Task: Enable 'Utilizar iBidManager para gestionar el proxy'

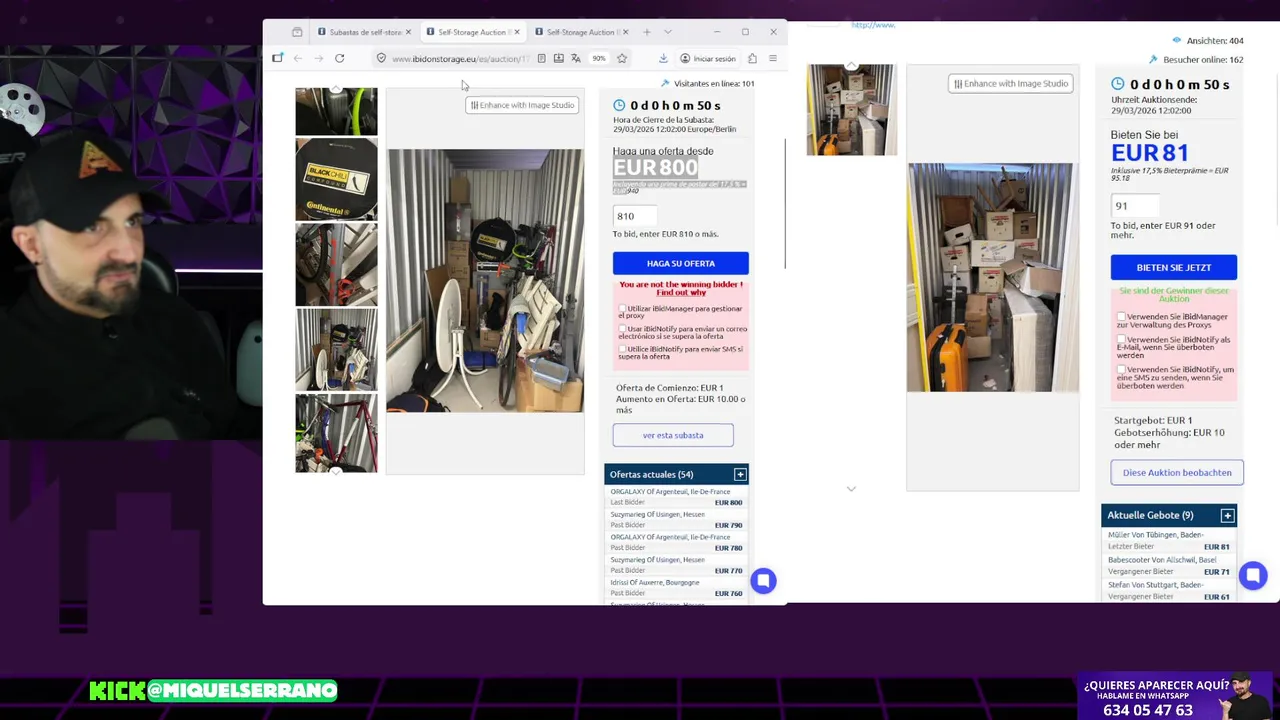Action: coord(622,309)
